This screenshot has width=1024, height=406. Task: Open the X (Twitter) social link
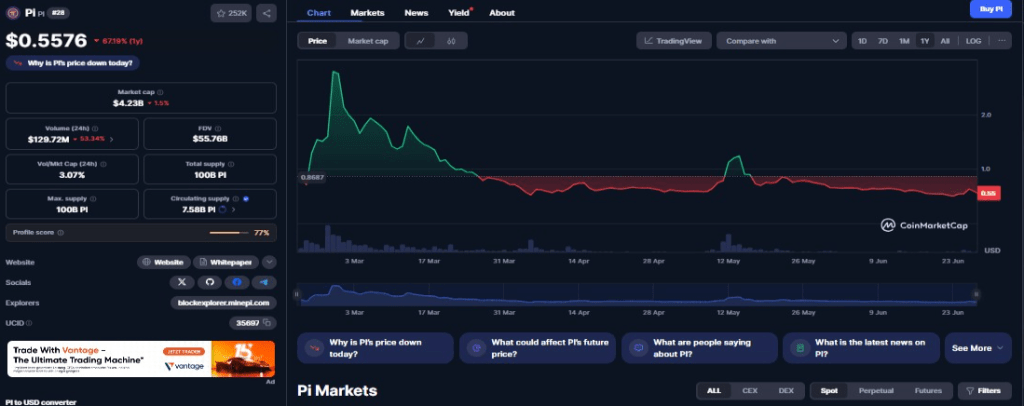182,282
